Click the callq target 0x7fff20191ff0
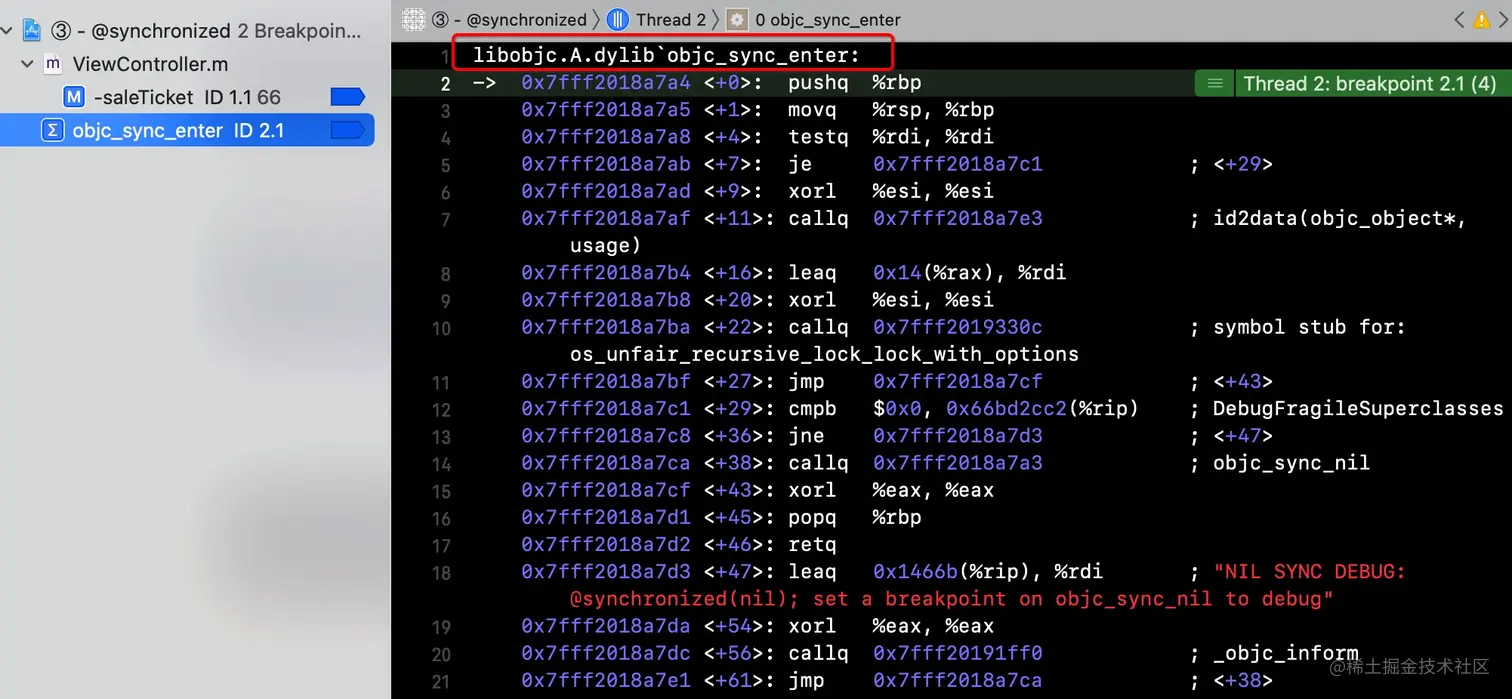Image resolution: width=1512 pixels, height=699 pixels. pyautogui.click(x=958, y=654)
